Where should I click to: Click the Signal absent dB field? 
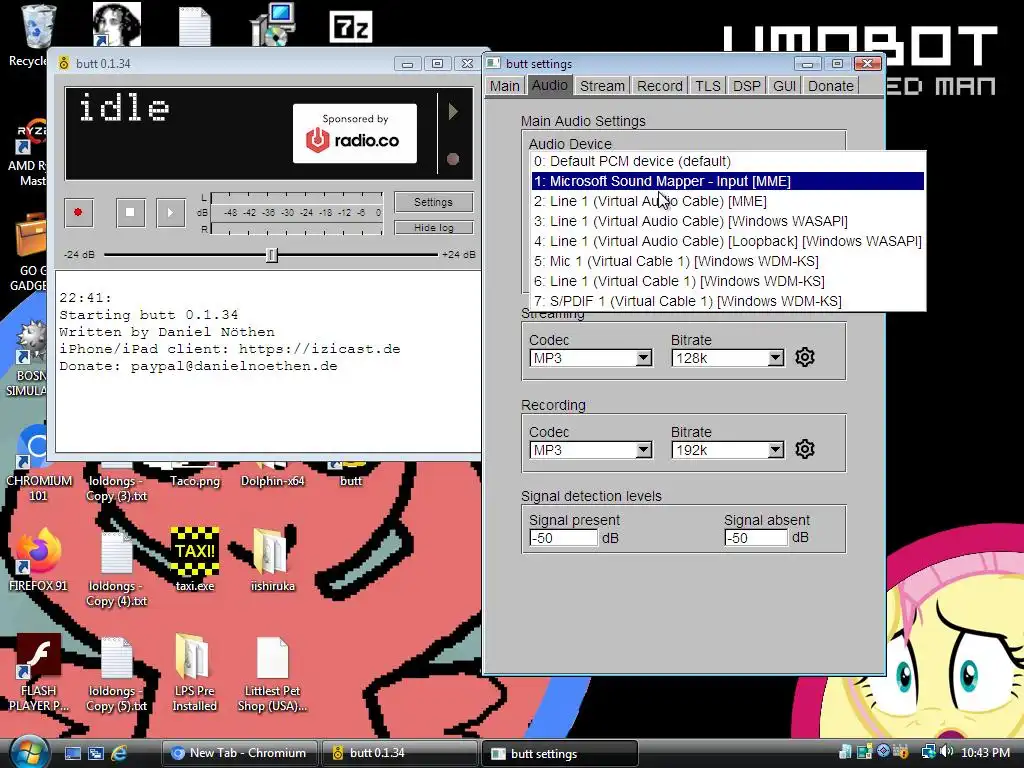[756, 538]
